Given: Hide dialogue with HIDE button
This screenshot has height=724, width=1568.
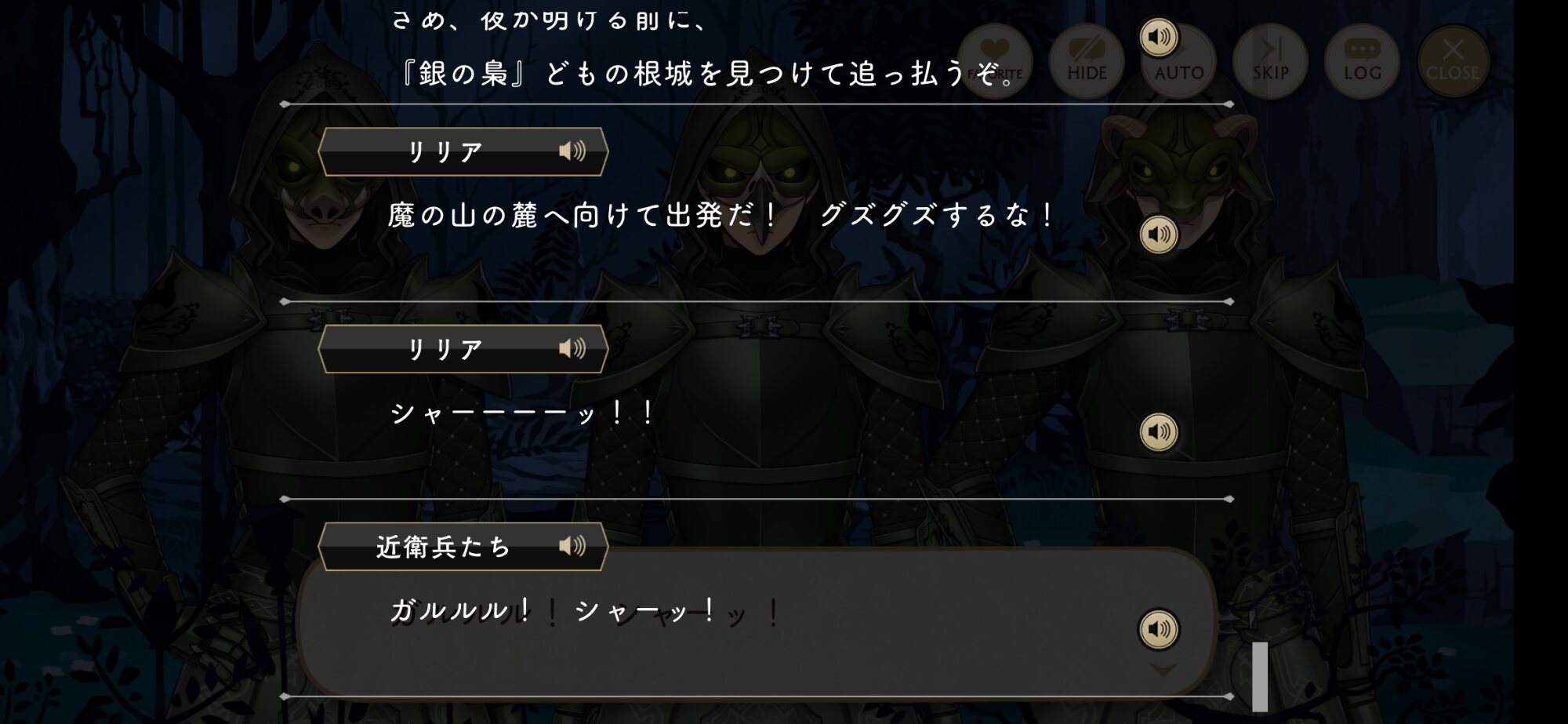Looking at the screenshot, I should pos(1087,61).
